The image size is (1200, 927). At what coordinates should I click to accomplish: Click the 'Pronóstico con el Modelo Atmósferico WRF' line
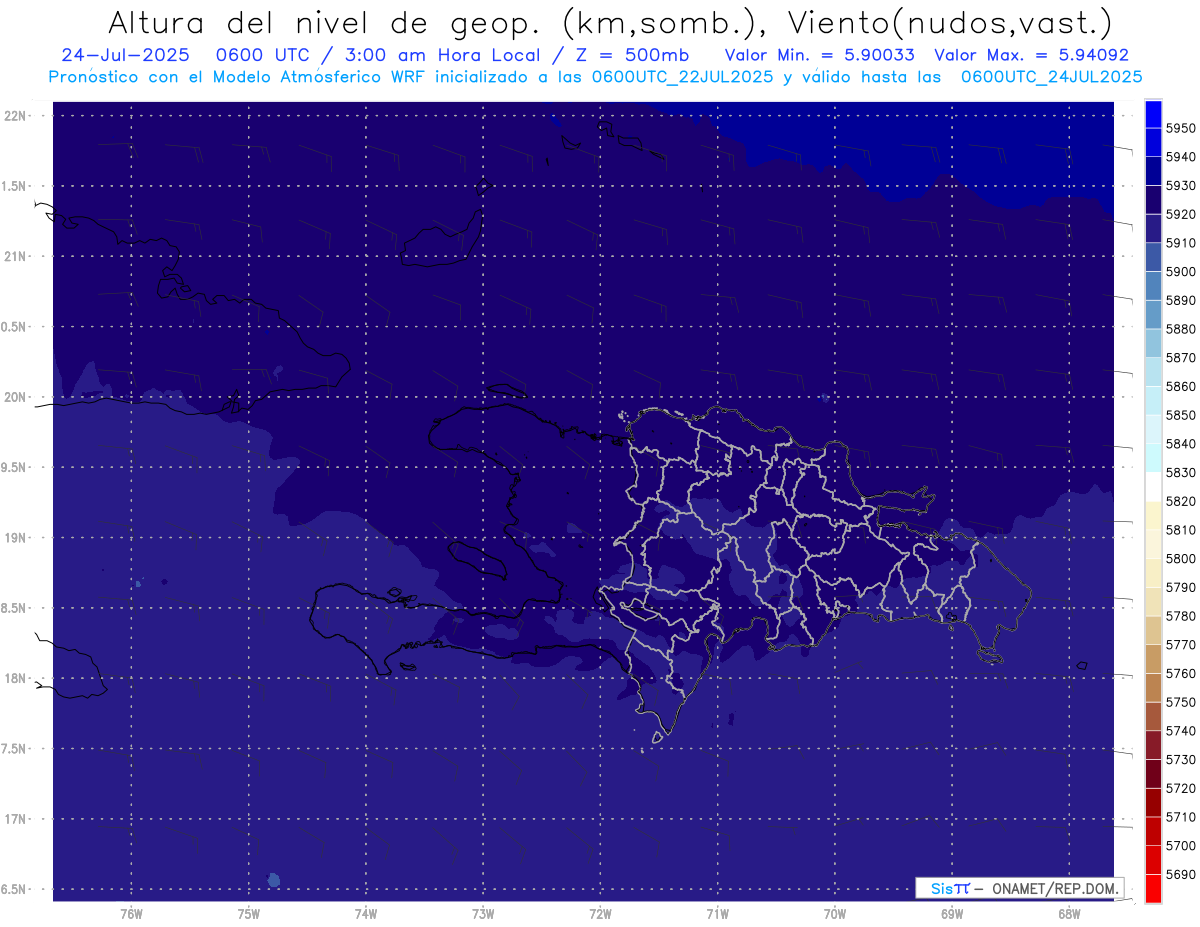coord(595,76)
